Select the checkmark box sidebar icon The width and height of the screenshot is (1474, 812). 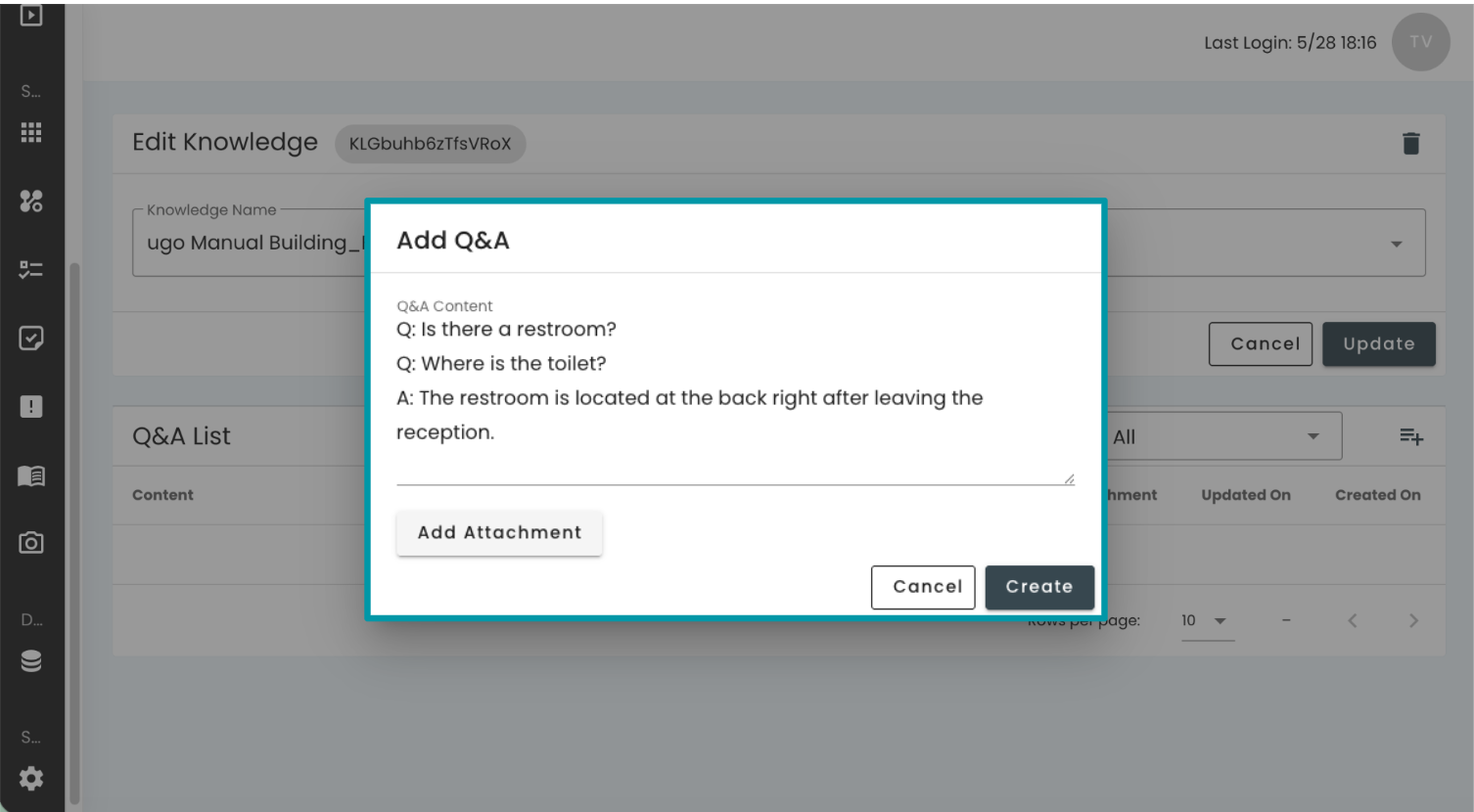[31, 338]
